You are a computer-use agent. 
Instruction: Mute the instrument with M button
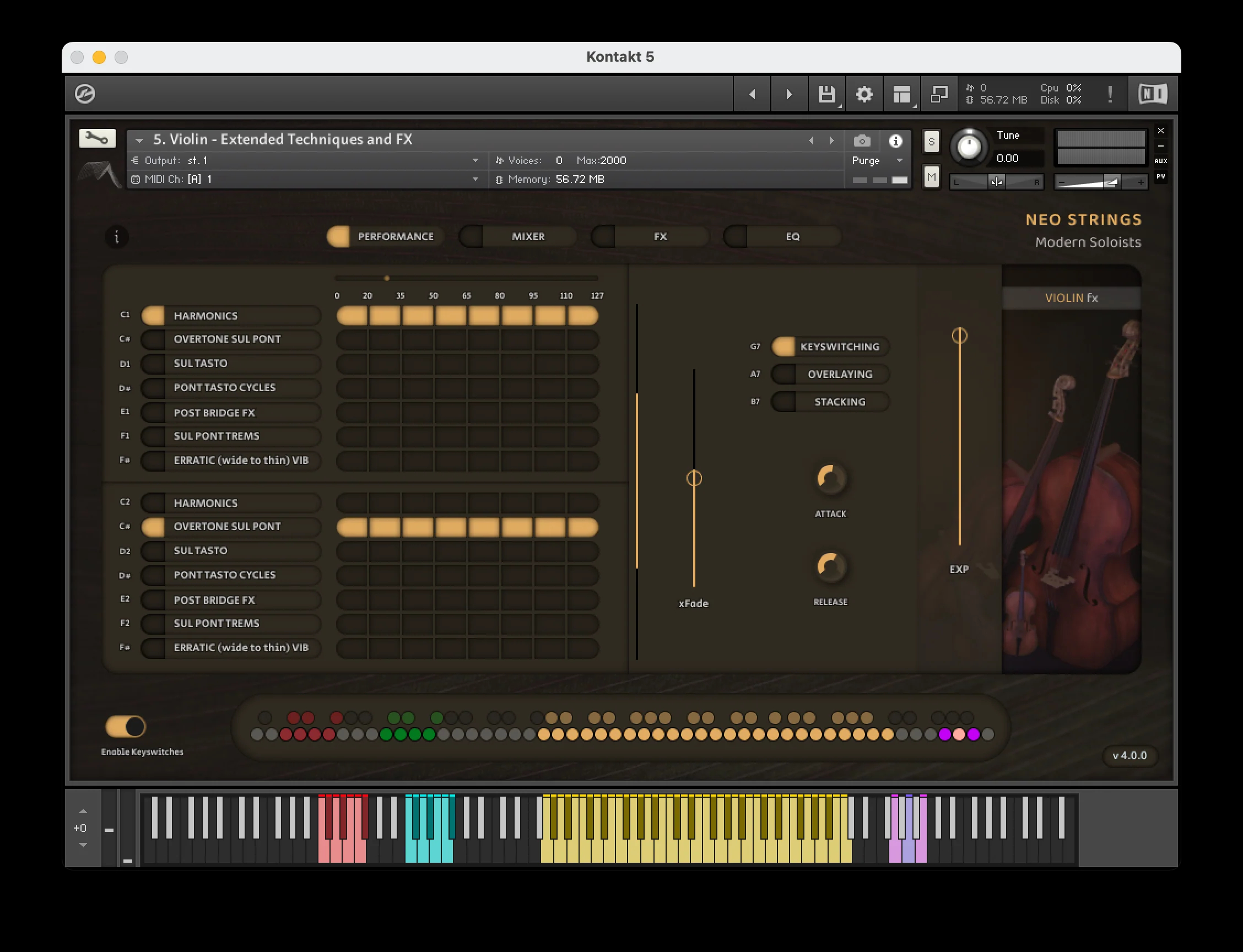pyautogui.click(x=931, y=177)
